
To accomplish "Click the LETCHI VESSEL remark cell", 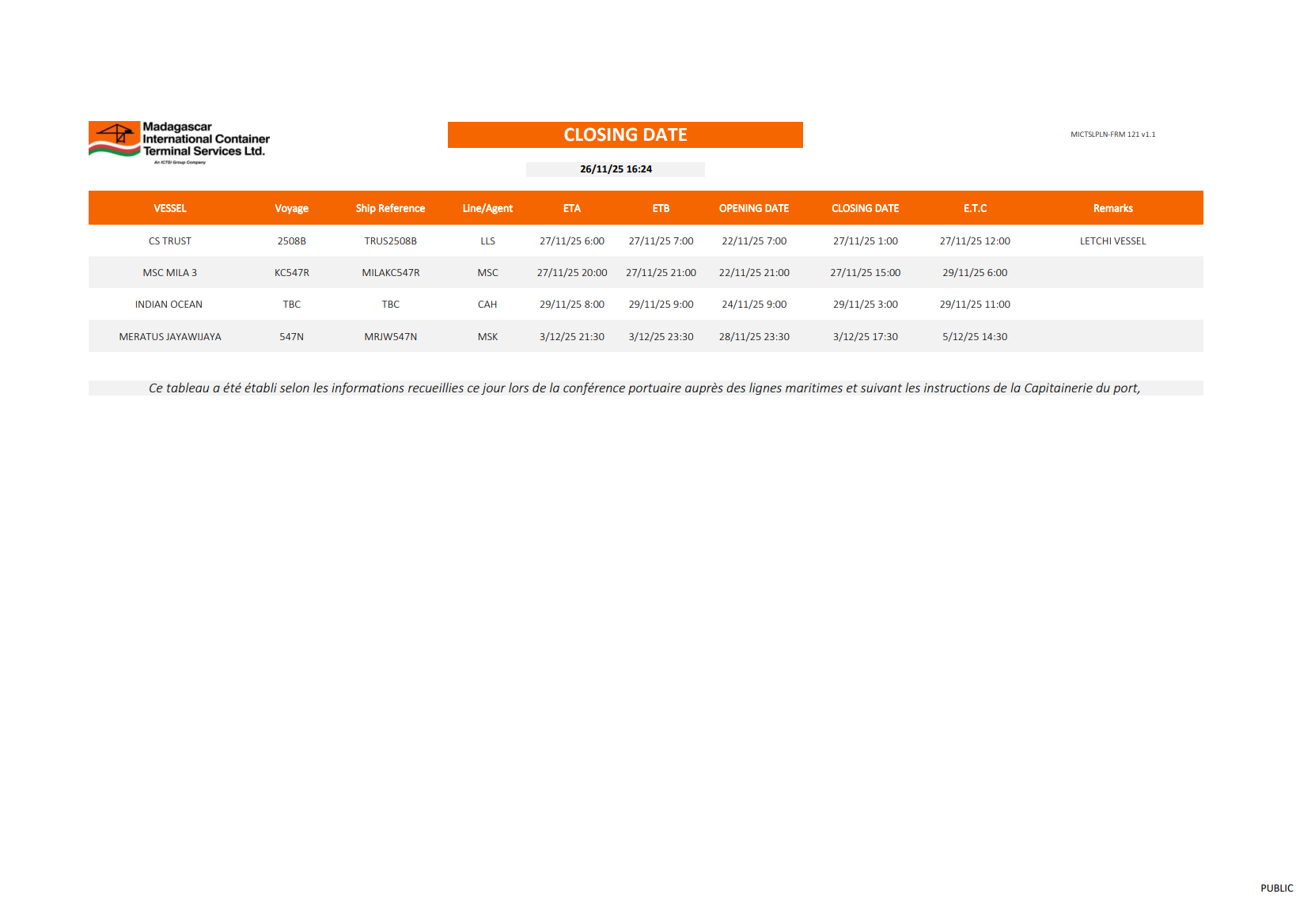I will (x=1112, y=241).
